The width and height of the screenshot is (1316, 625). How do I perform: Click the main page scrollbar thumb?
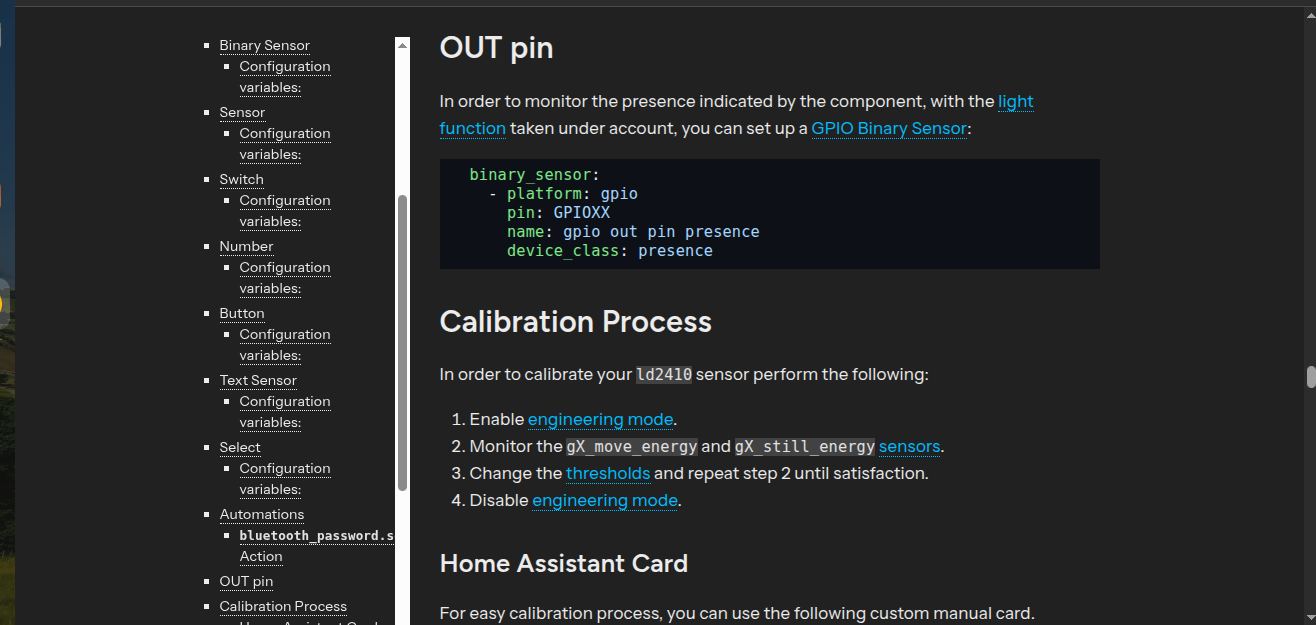click(1310, 377)
